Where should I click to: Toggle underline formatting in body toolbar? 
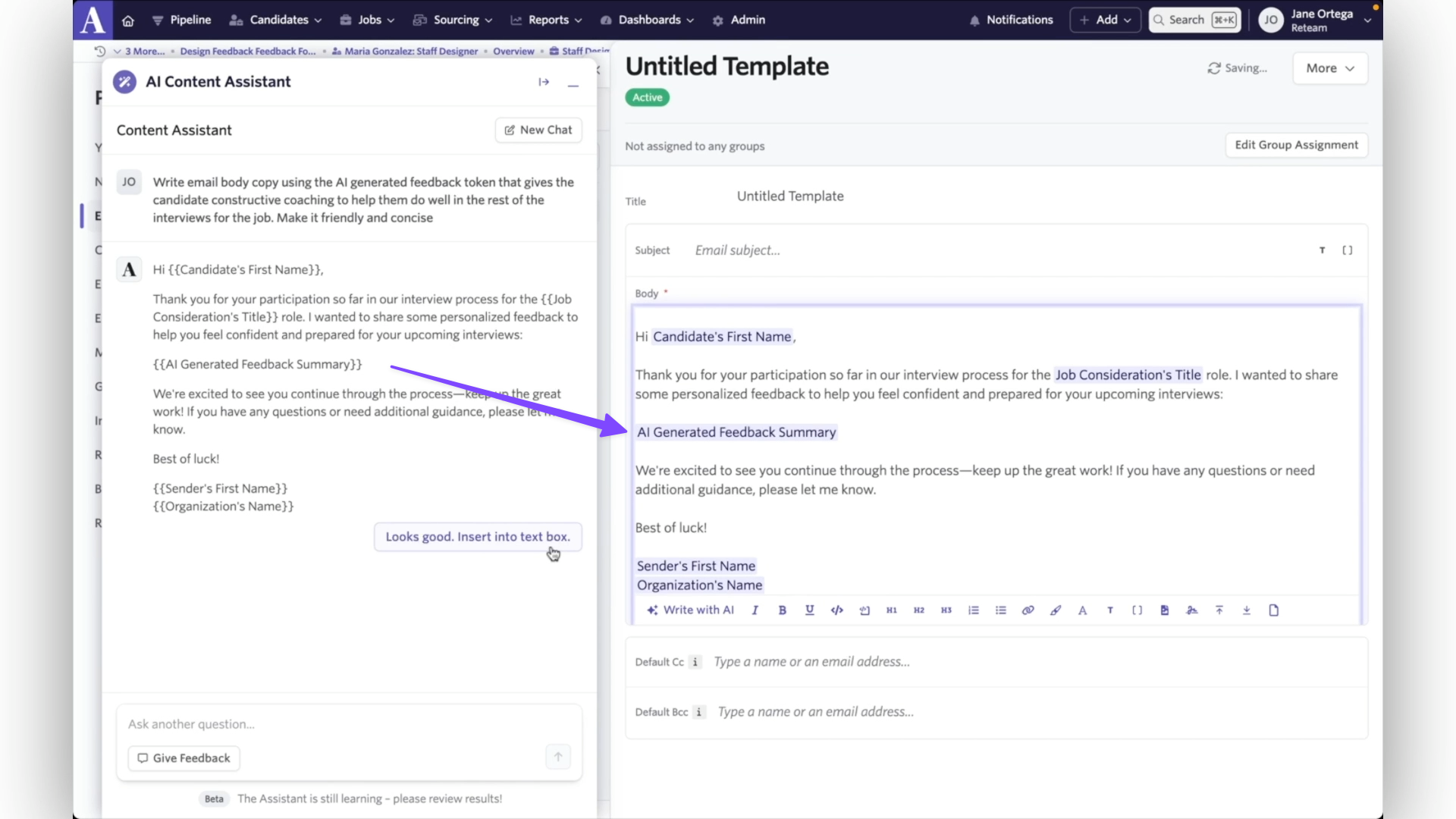click(810, 610)
